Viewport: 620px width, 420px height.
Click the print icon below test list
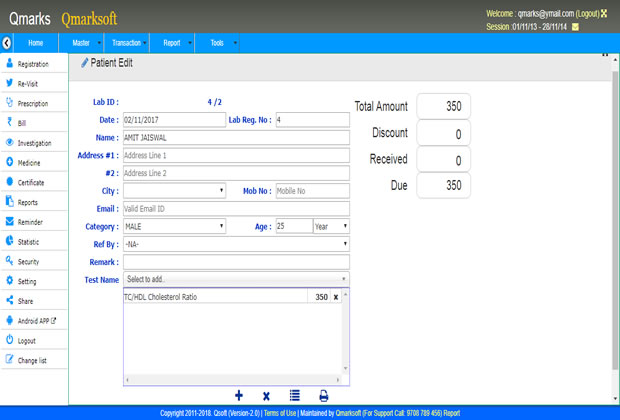[x=323, y=395]
